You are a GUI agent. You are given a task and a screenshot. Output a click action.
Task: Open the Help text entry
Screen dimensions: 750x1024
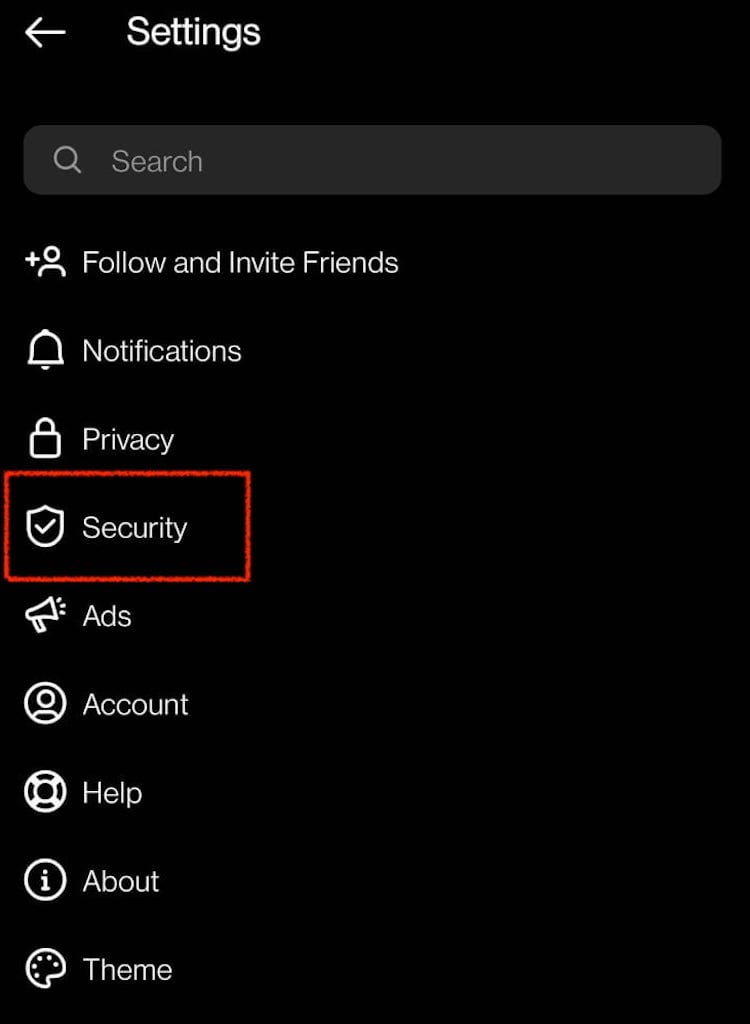coord(112,793)
